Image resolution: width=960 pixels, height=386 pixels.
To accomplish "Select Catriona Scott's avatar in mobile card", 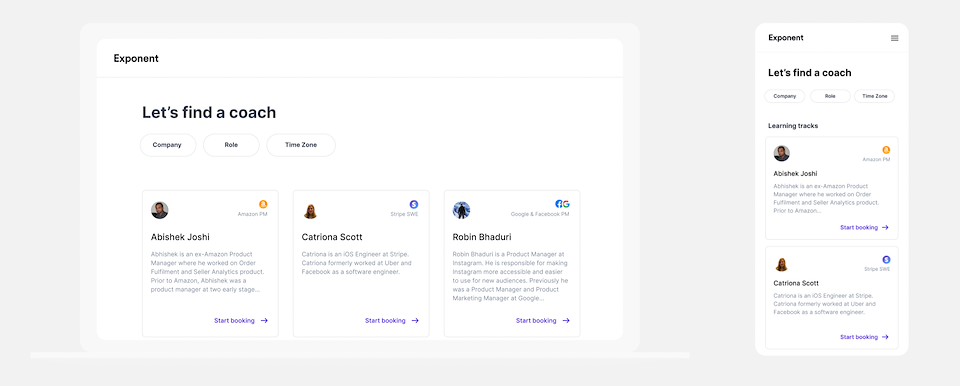I will [x=781, y=264].
